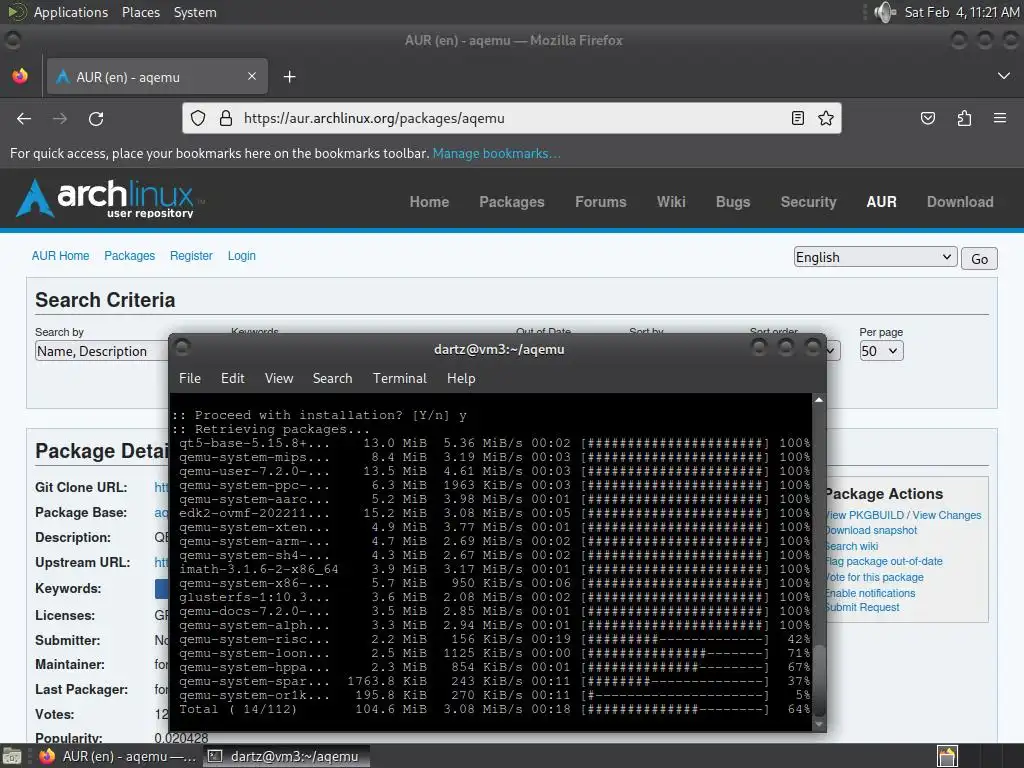Bookmark this page with the star icon
This screenshot has height=768, width=1024.
(825, 118)
